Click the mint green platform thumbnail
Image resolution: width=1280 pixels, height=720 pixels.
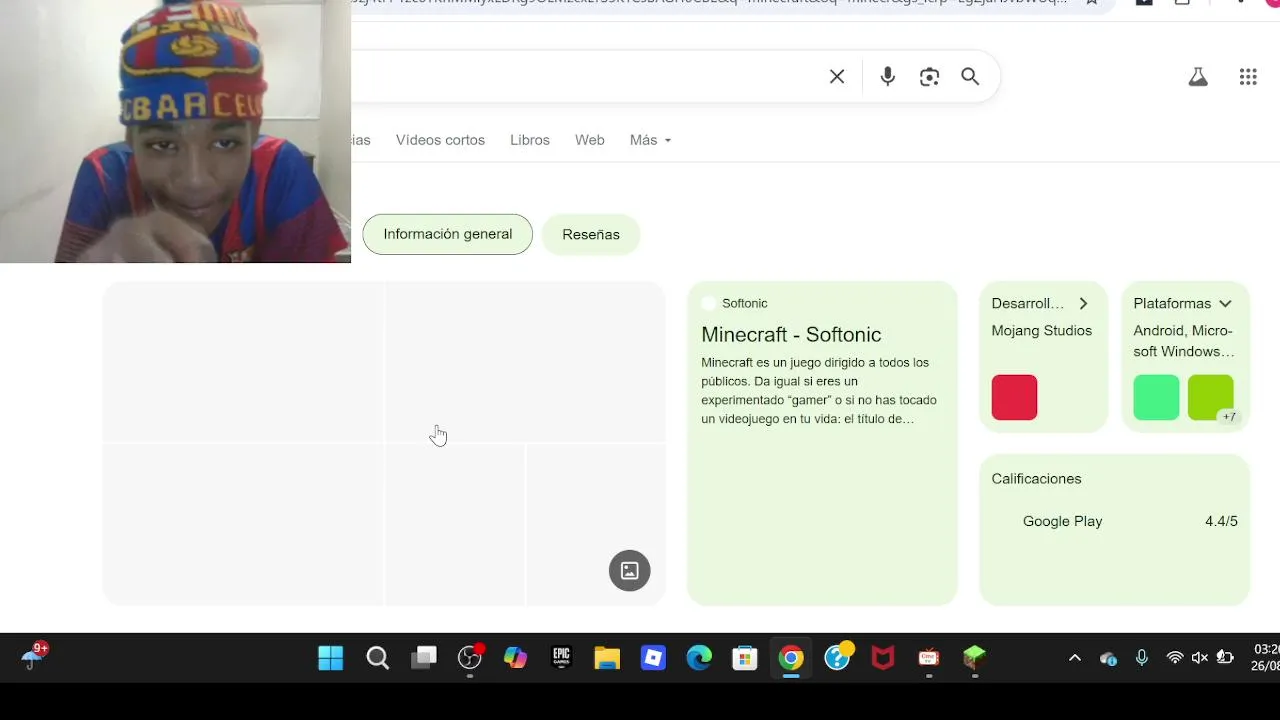1156,397
